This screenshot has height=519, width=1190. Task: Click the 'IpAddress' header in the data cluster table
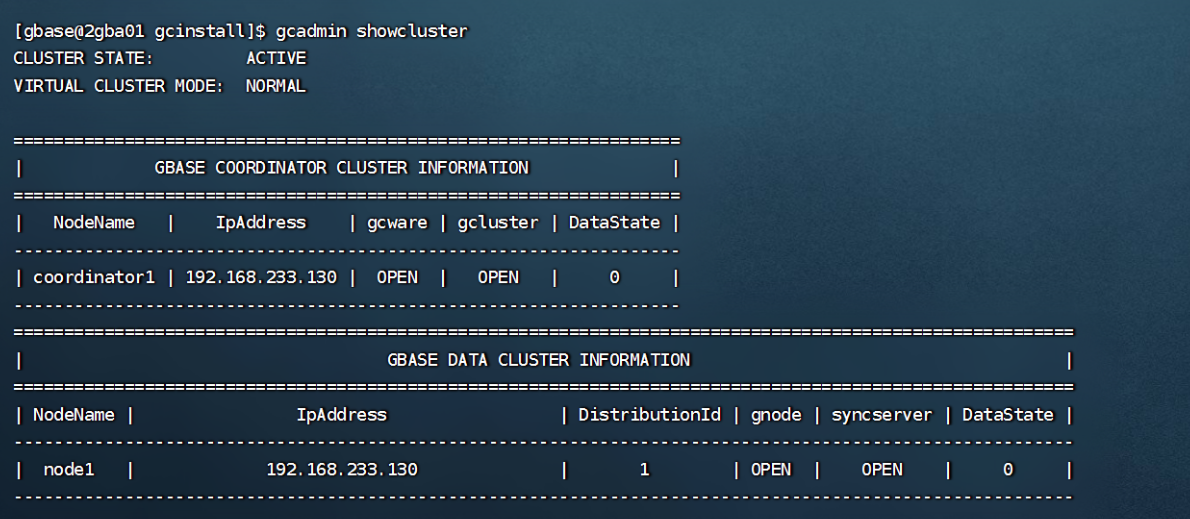pyautogui.click(x=342, y=414)
